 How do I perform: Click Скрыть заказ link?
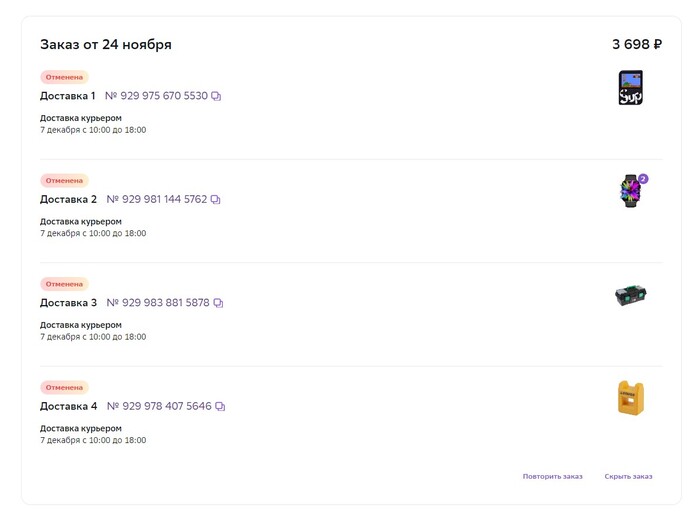628,476
